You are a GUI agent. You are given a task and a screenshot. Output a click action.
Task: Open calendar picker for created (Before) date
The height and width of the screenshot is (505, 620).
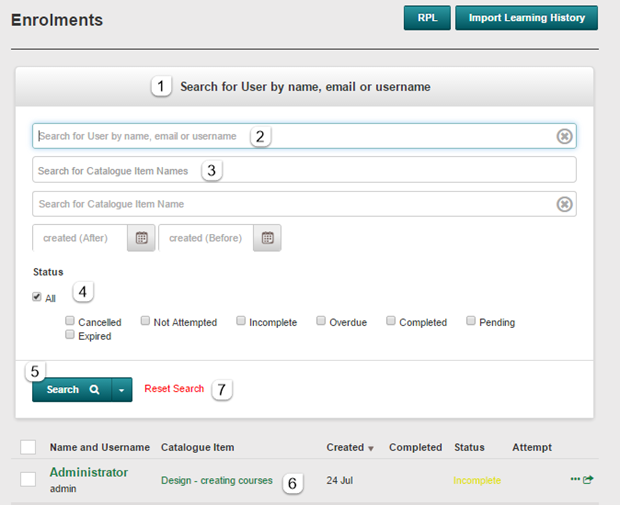[268, 238]
